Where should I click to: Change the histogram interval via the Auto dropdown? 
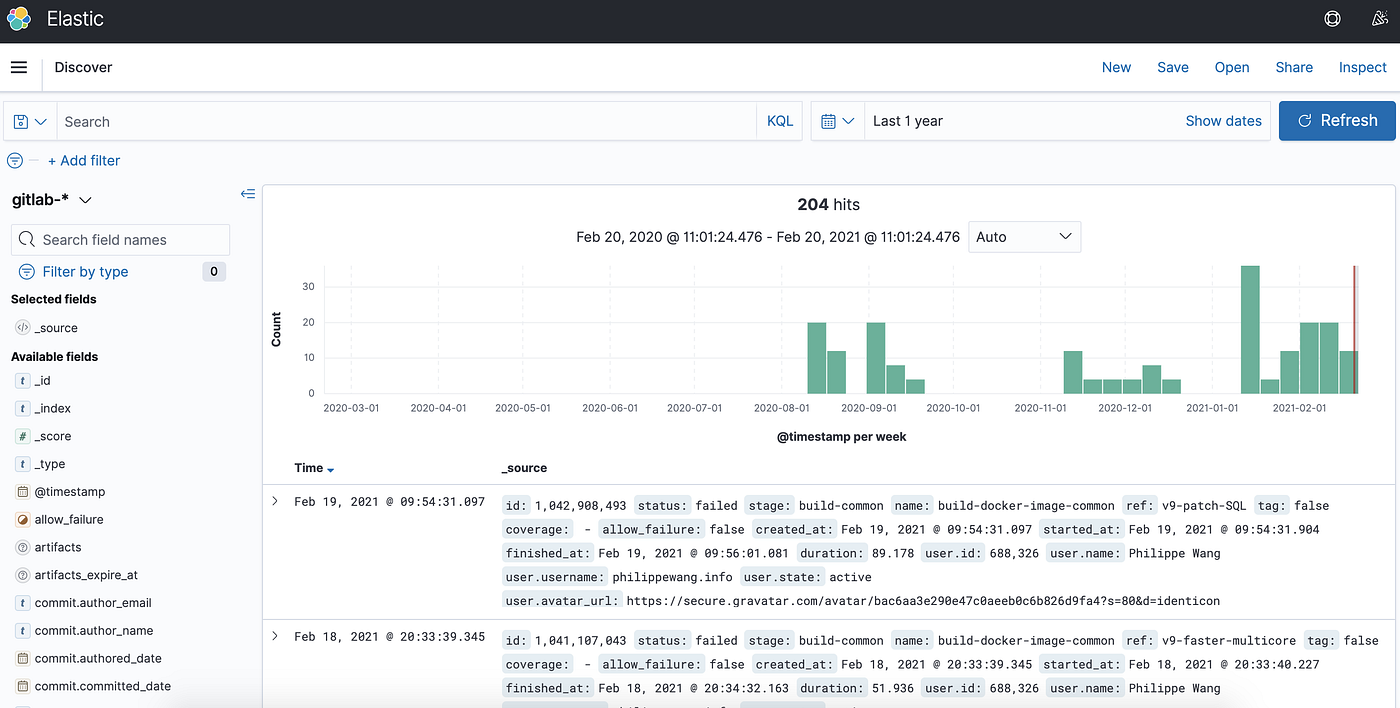tap(1024, 236)
